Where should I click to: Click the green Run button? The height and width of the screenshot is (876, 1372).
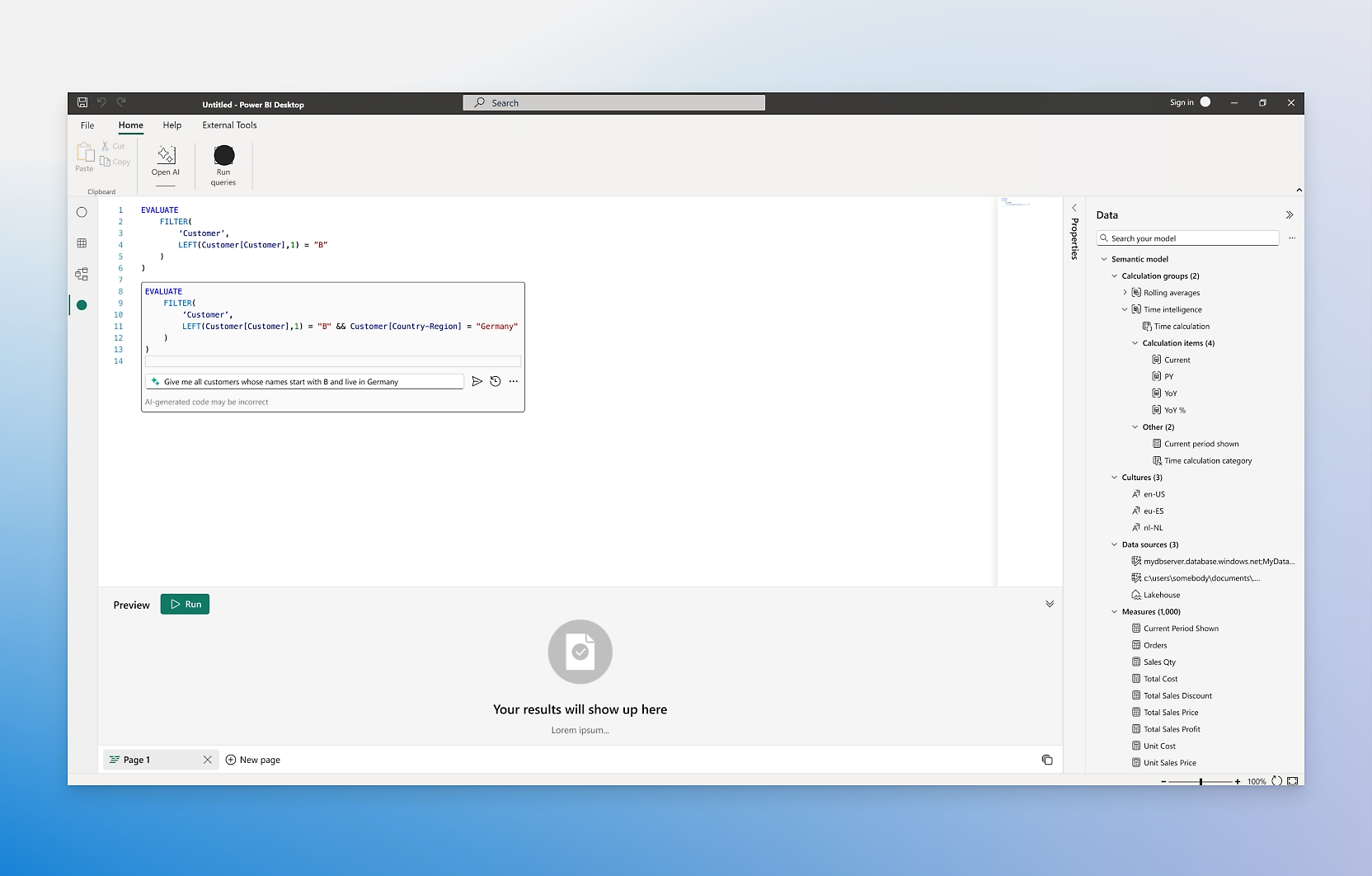(x=185, y=605)
